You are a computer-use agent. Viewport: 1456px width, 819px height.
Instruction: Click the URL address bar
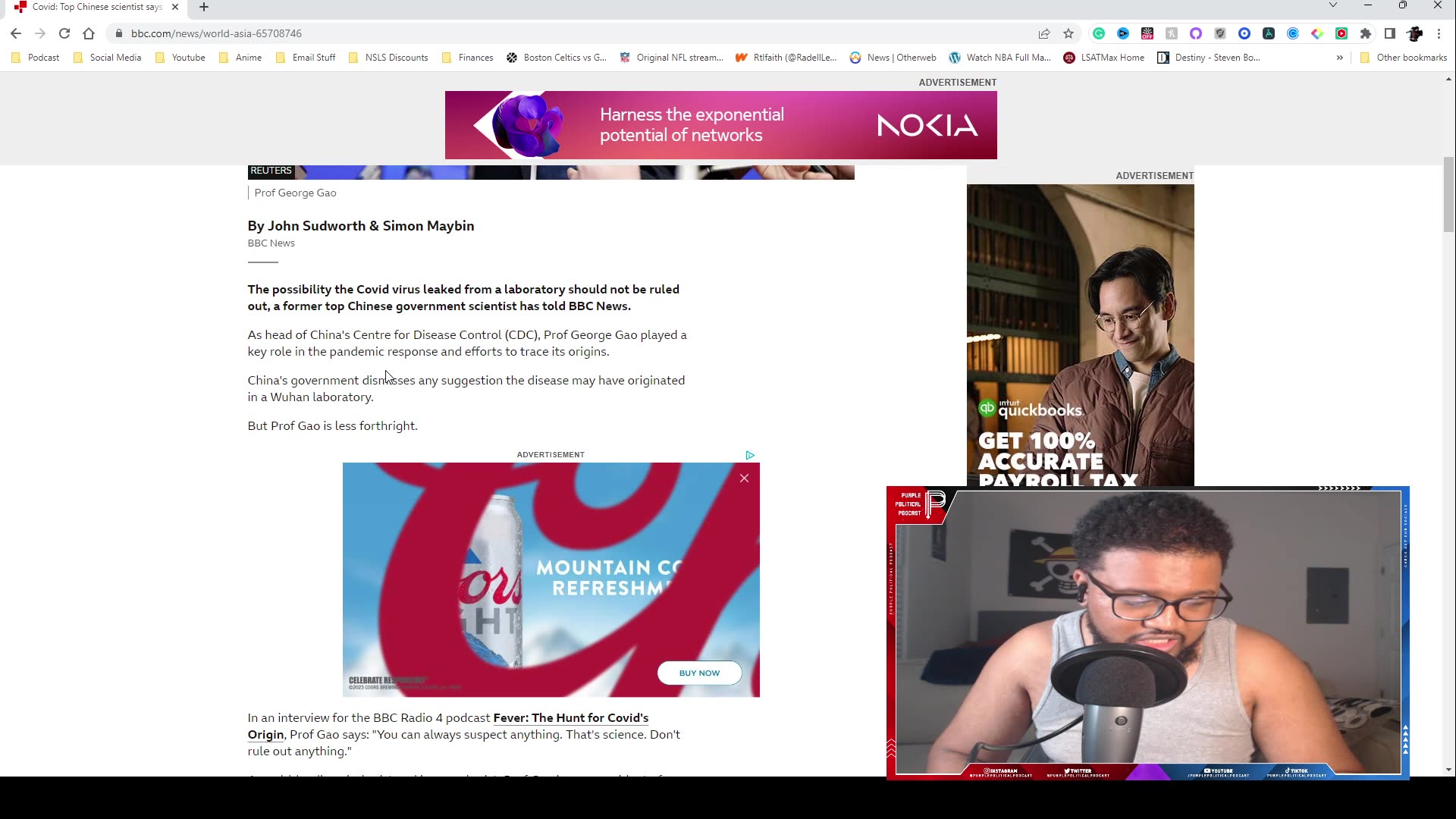[x=531, y=33]
